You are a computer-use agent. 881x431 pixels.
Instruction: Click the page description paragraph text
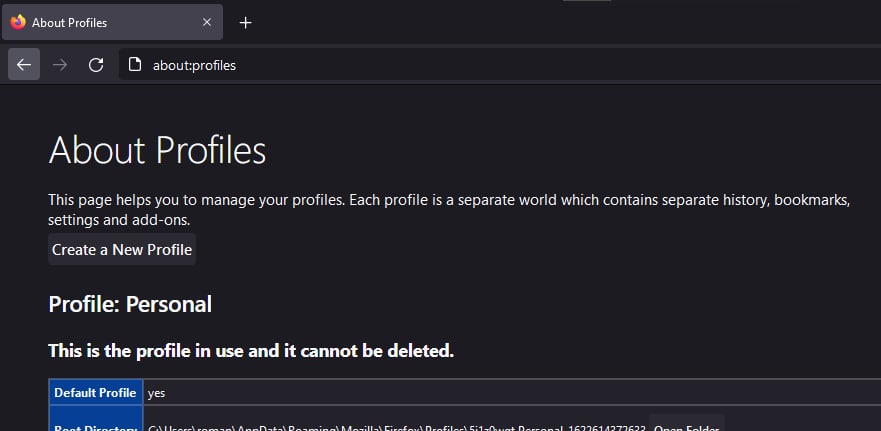pyautogui.click(x=449, y=210)
